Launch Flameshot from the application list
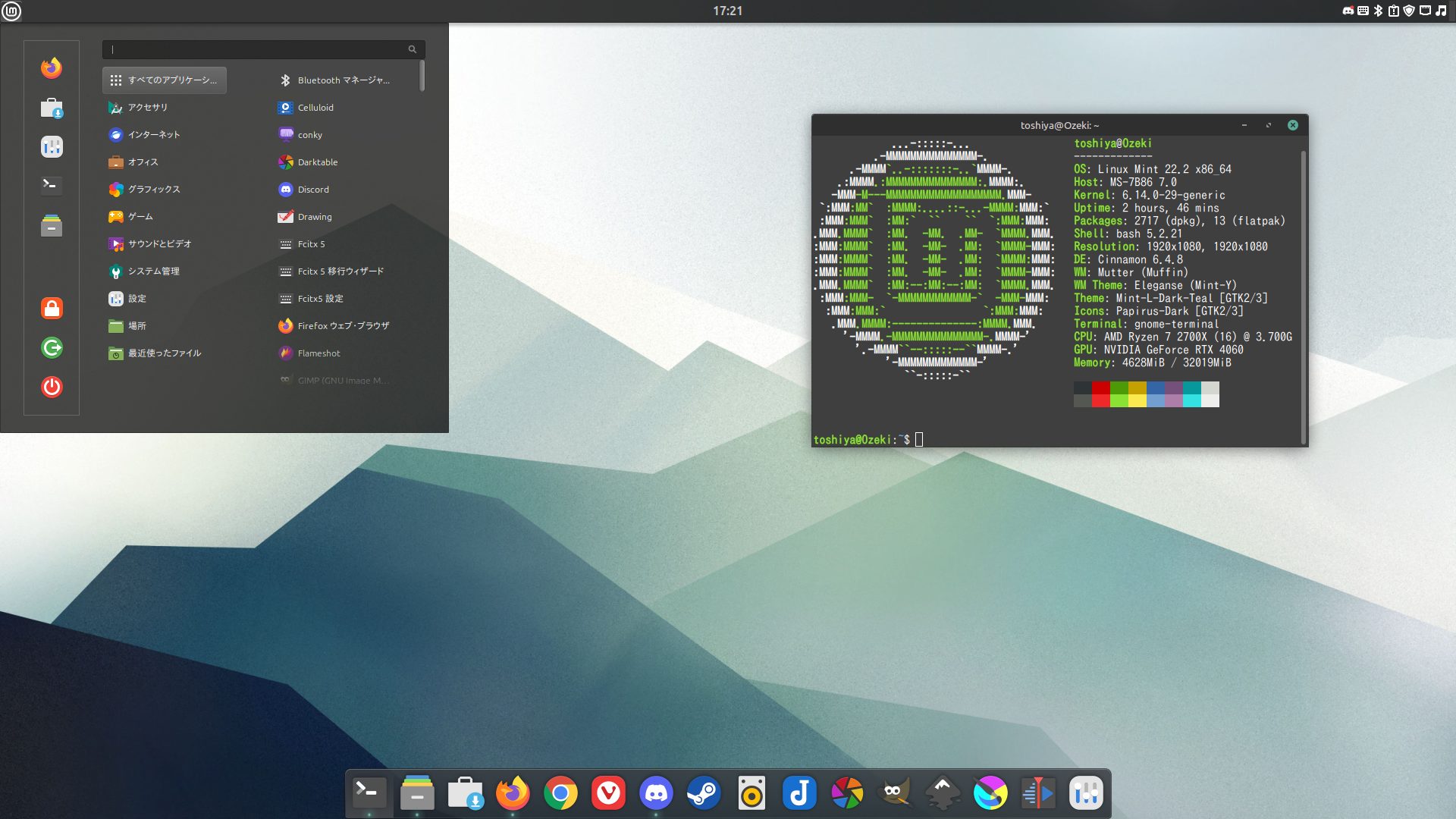 tap(318, 353)
